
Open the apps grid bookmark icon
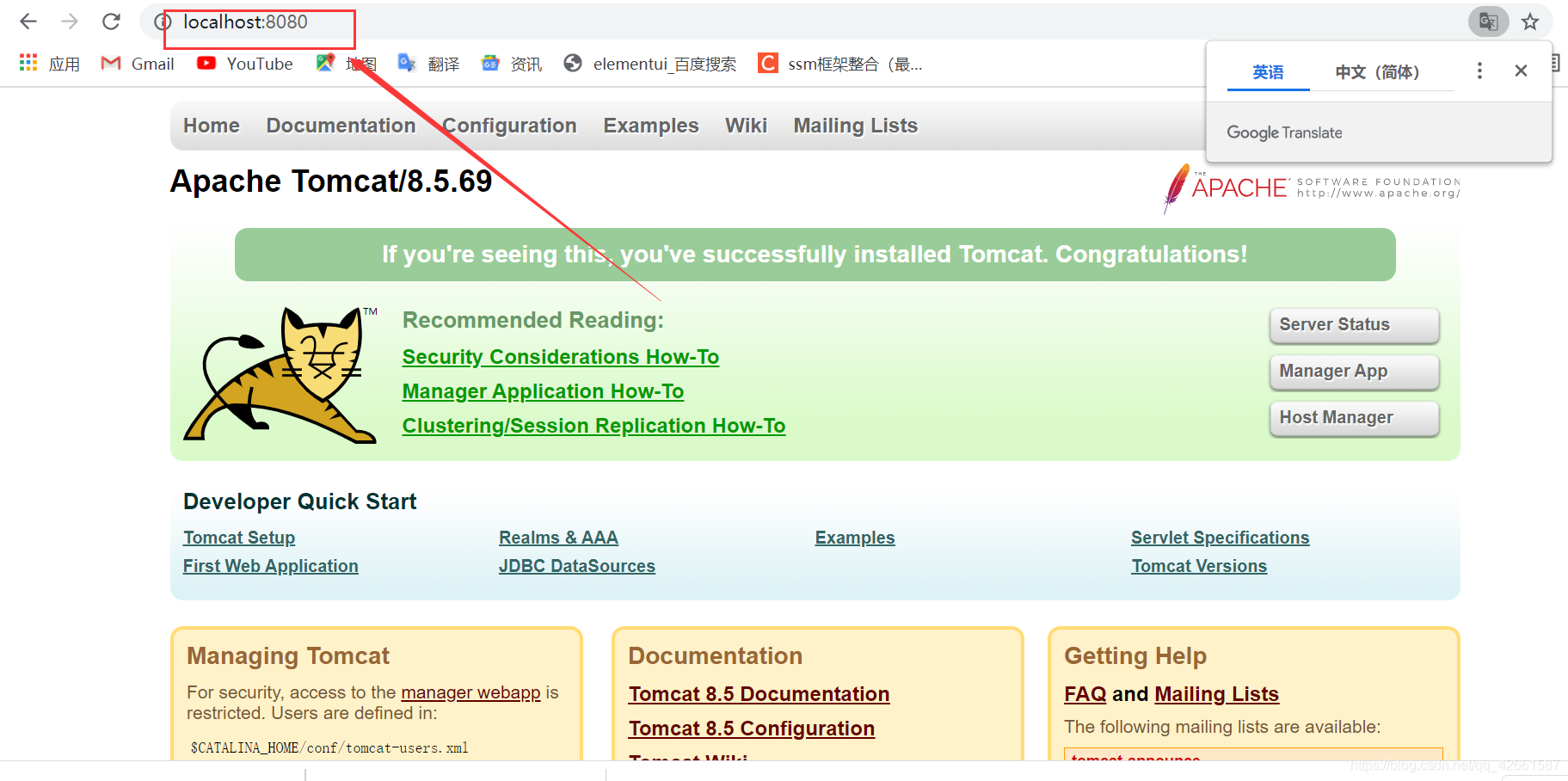[28, 63]
